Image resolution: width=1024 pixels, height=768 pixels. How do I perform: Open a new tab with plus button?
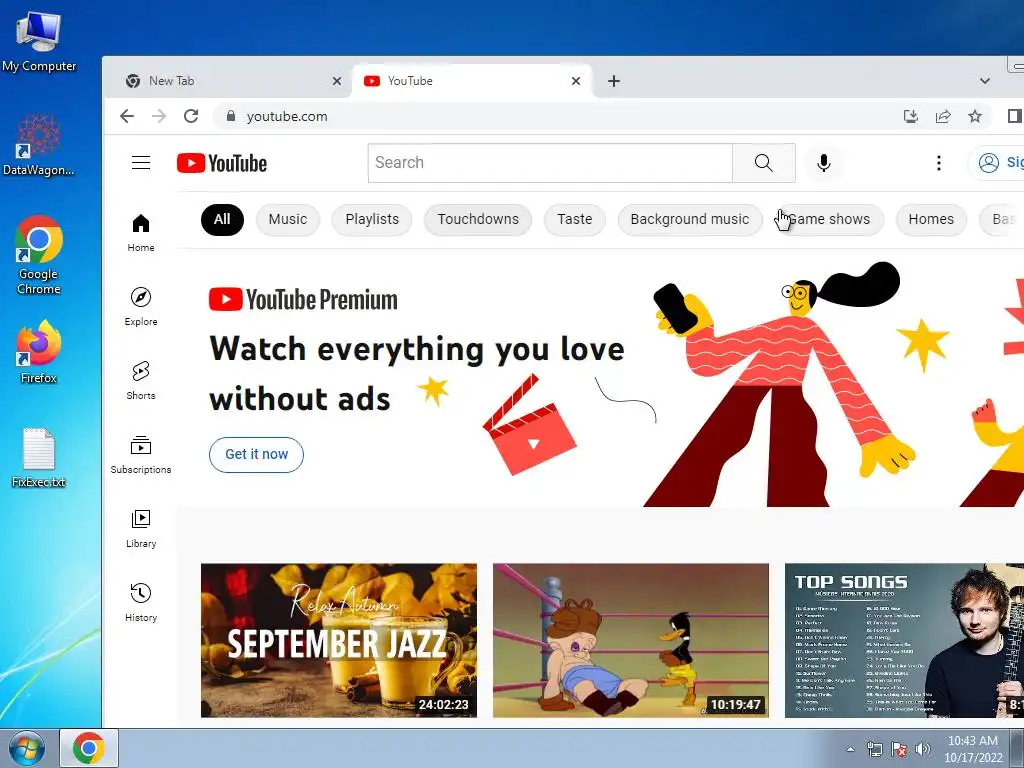[x=613, y=81]
